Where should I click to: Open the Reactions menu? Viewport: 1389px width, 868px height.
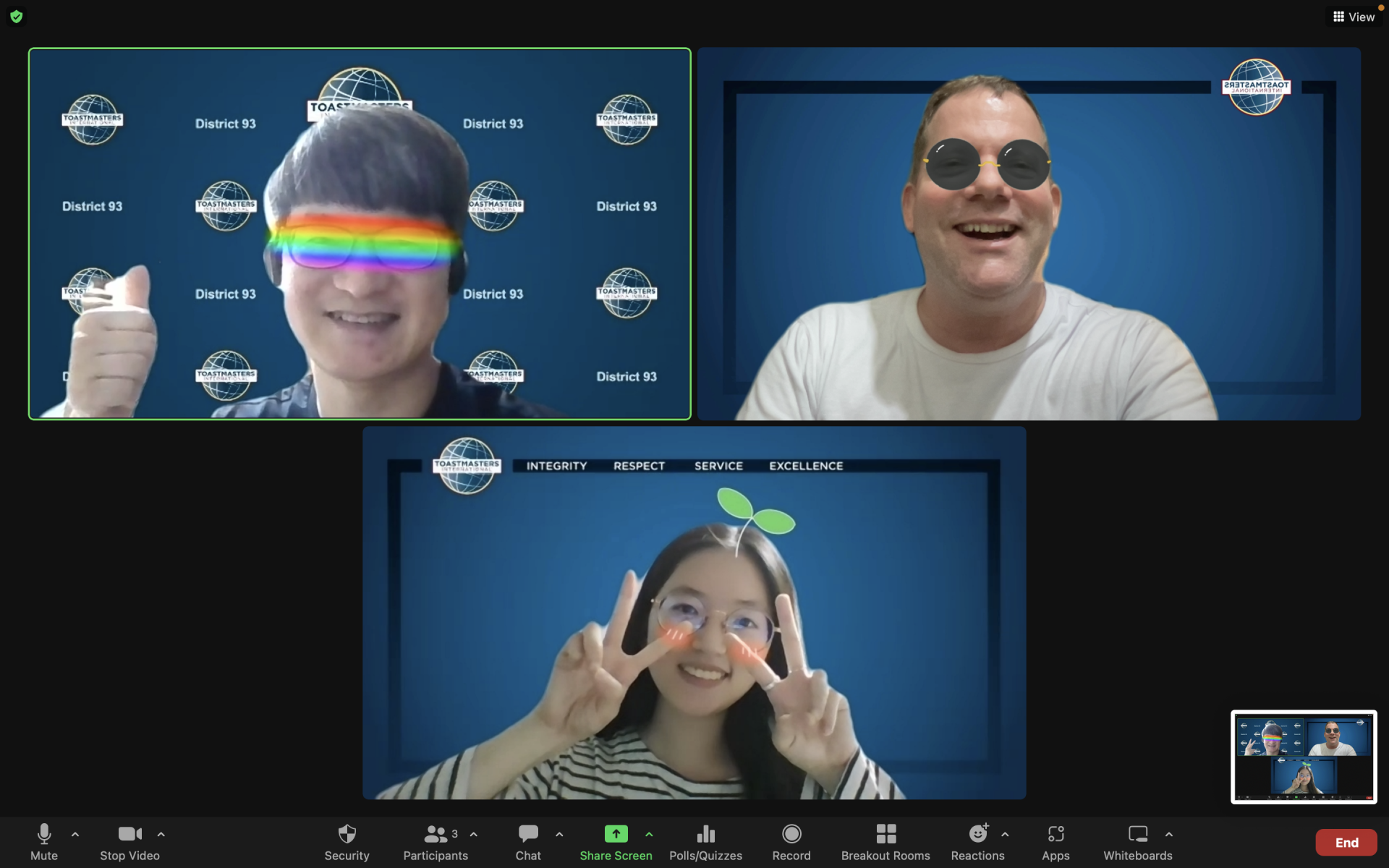(978, 843)
